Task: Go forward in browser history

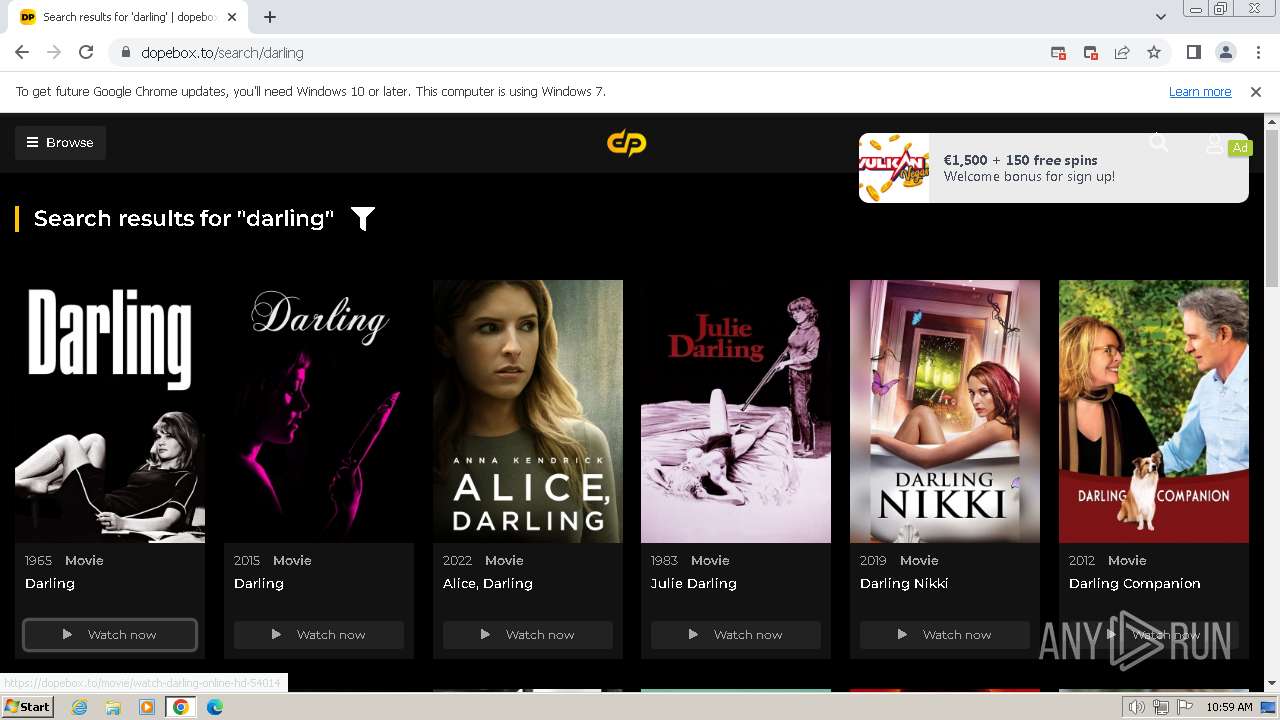Action: (x=54, y=53)
